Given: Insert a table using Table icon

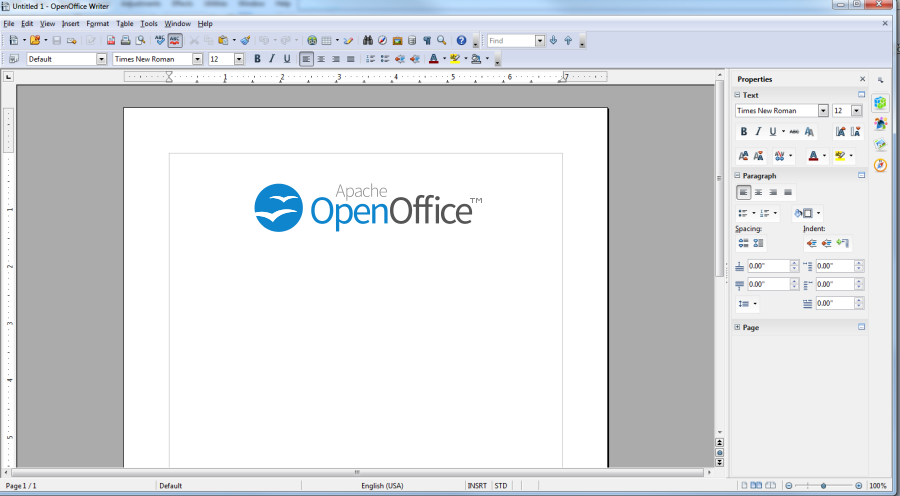Looking at the screenshot, I should [x=327, y=40].
